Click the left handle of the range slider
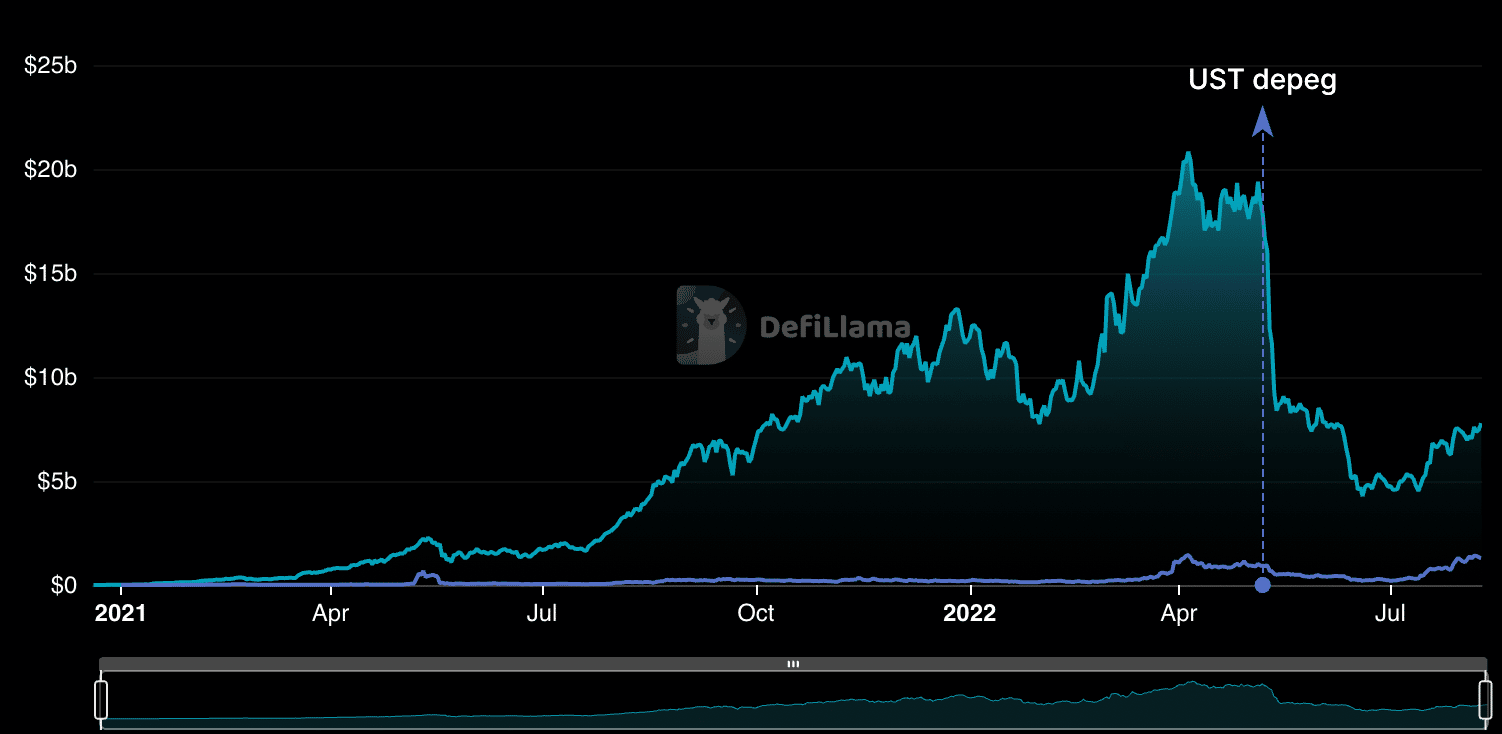Viewport: 1502px width, 734px height. click(x=100, y=700)
